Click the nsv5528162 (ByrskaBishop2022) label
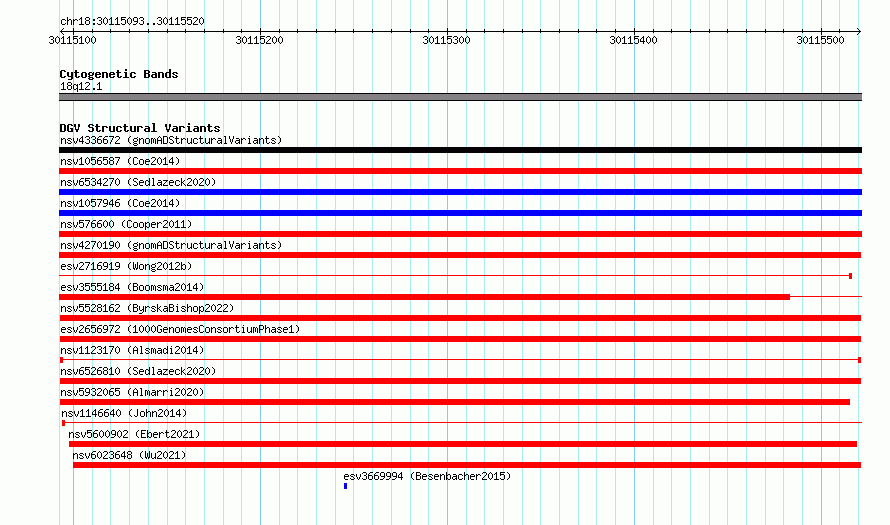Viewport: 890px width, 525px height. (x=147, y=308)
